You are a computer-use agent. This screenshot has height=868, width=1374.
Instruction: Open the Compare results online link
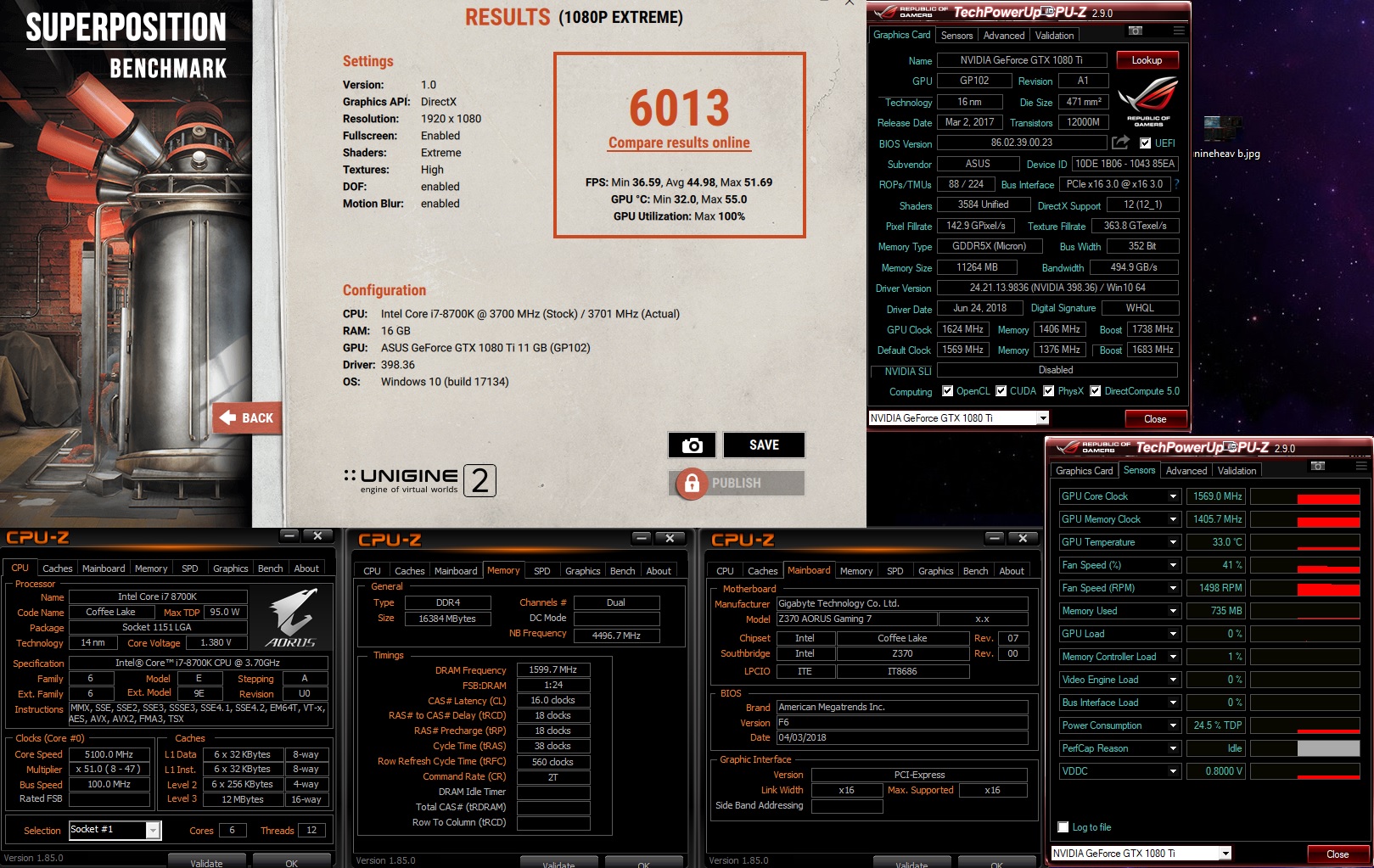click(x=679, y=143)
